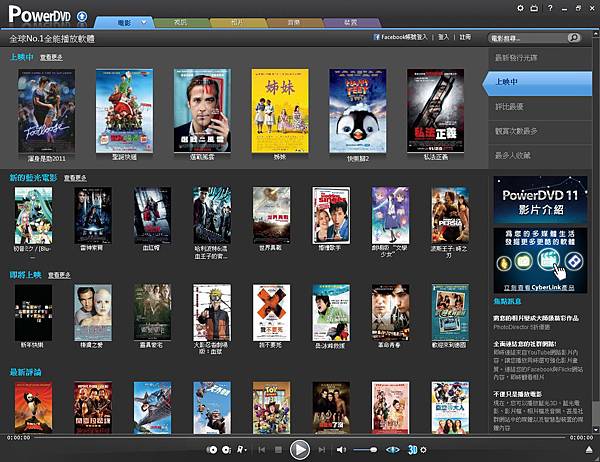Open the R dropdown in the control bar
This screenshot has height=462, width=600.
point(241,450)
